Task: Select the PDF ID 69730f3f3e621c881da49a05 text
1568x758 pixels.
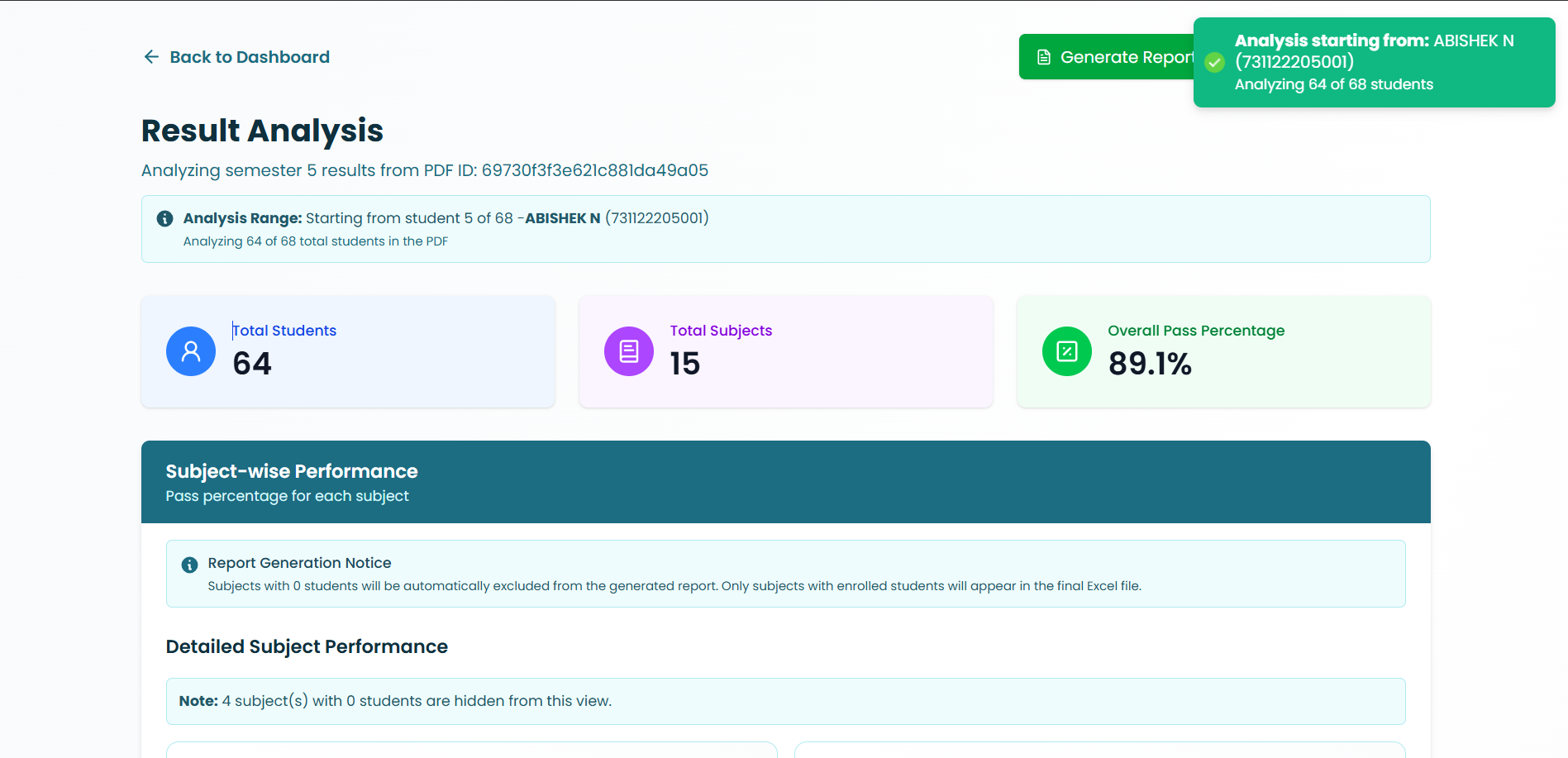Action: 595,170
